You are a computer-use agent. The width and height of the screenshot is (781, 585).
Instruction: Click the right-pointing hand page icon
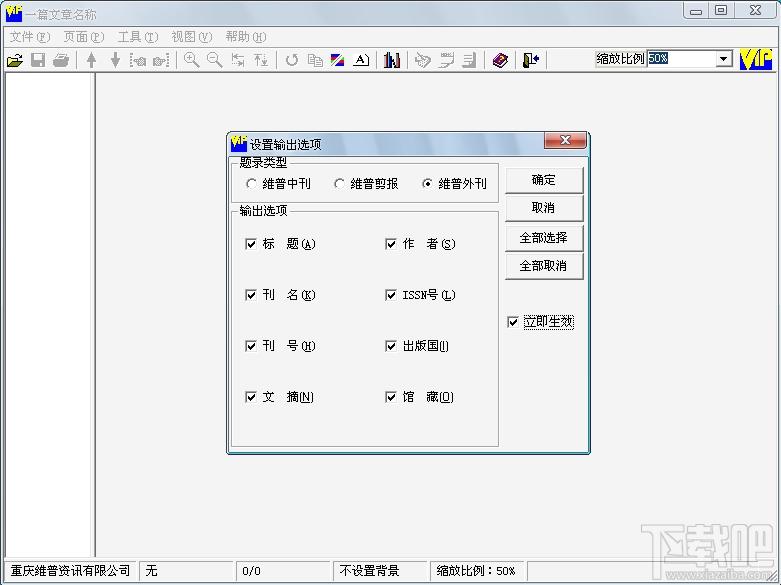tap(161, 60)
